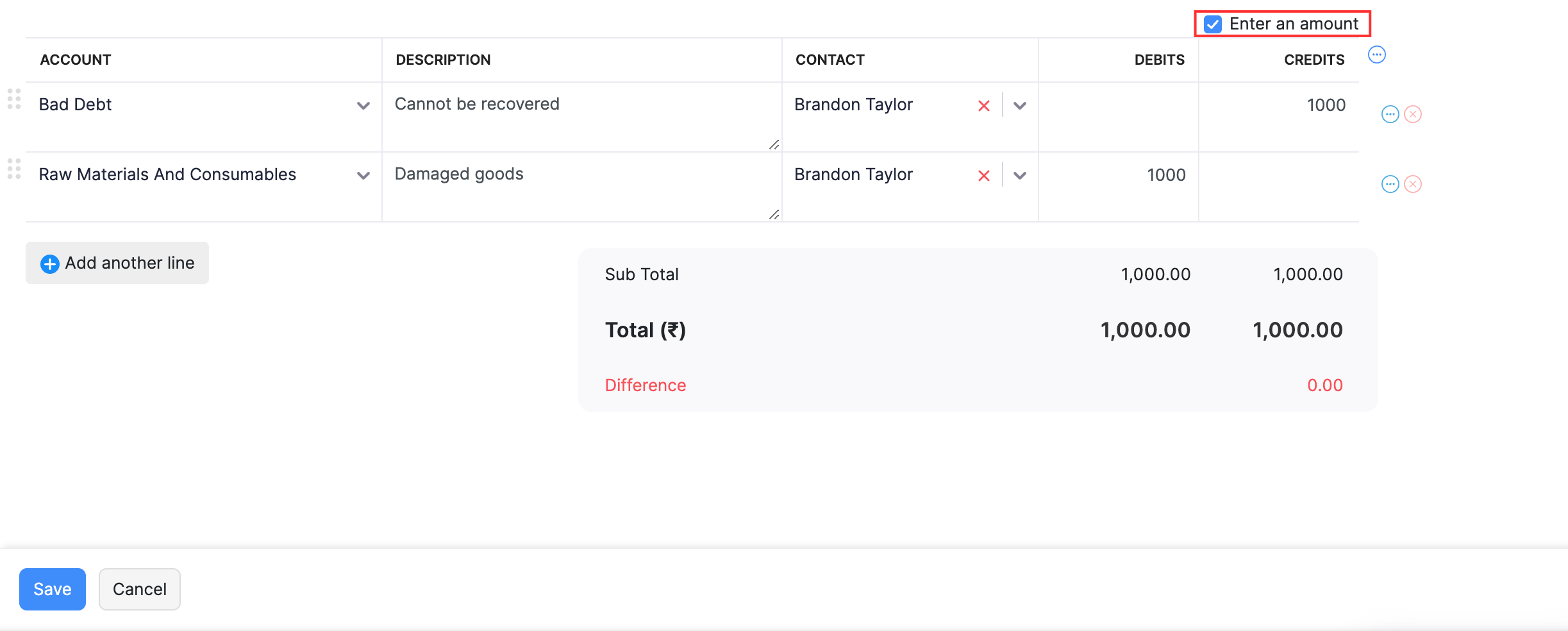The image size is (1568, 631).
Task: Clear Brandon Taylor contact in Raw Materials row
Action: pos(983,176)
